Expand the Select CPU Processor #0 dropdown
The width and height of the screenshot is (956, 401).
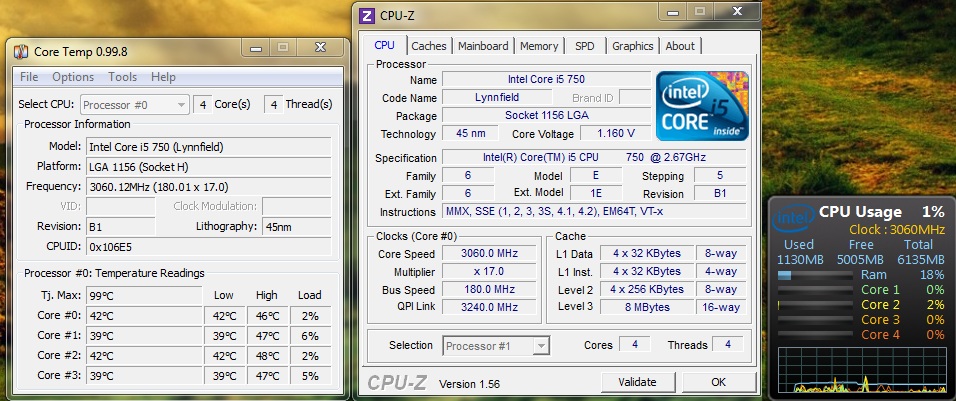(x=135, y=105)
